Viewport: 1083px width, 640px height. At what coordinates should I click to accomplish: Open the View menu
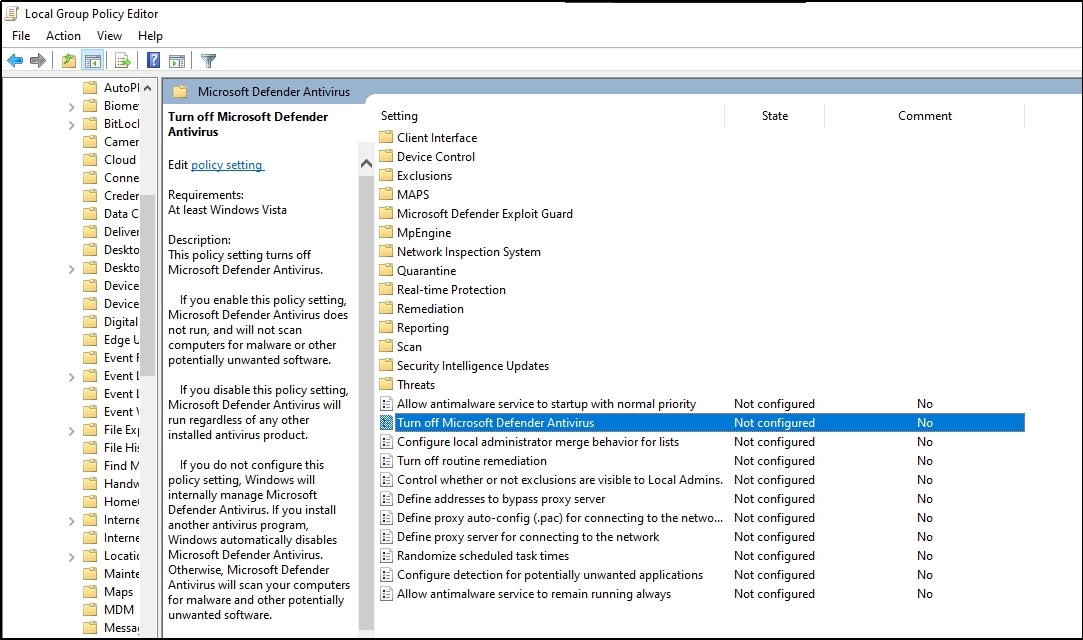(109, 36)
